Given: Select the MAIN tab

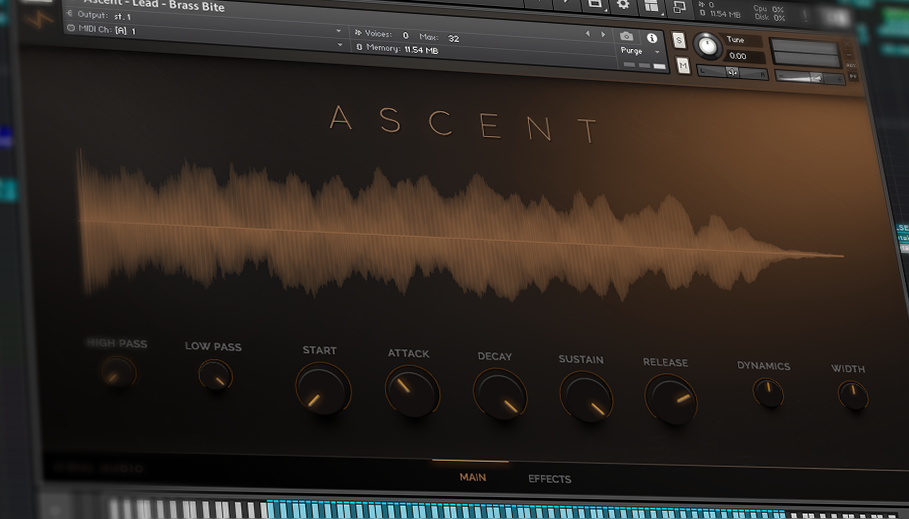Looking at the screenshot, I should [x=473, y=477].
